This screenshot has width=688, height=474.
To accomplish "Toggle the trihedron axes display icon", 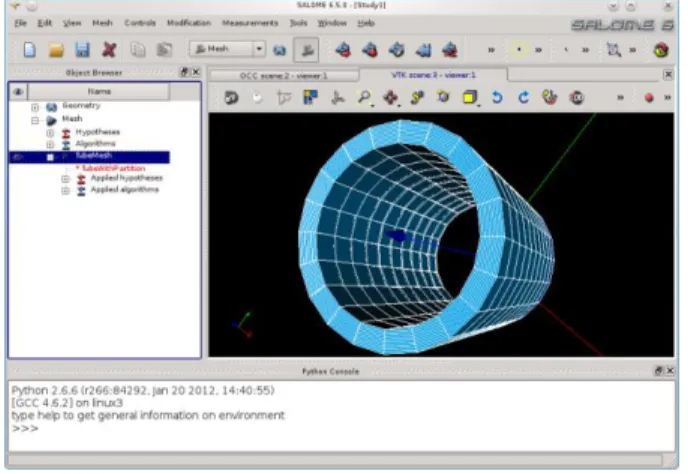I will pyautogui.click(x=337, y=97).
